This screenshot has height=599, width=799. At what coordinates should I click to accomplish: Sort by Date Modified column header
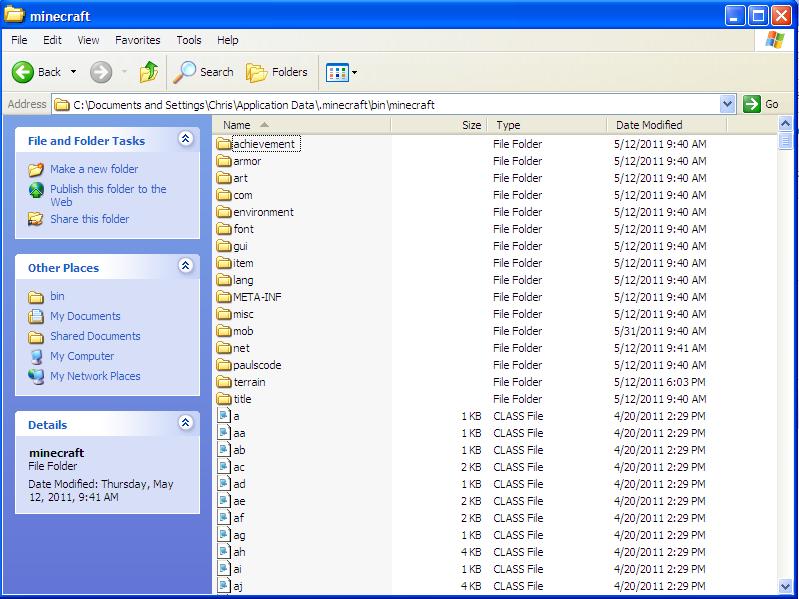point(667,125)
